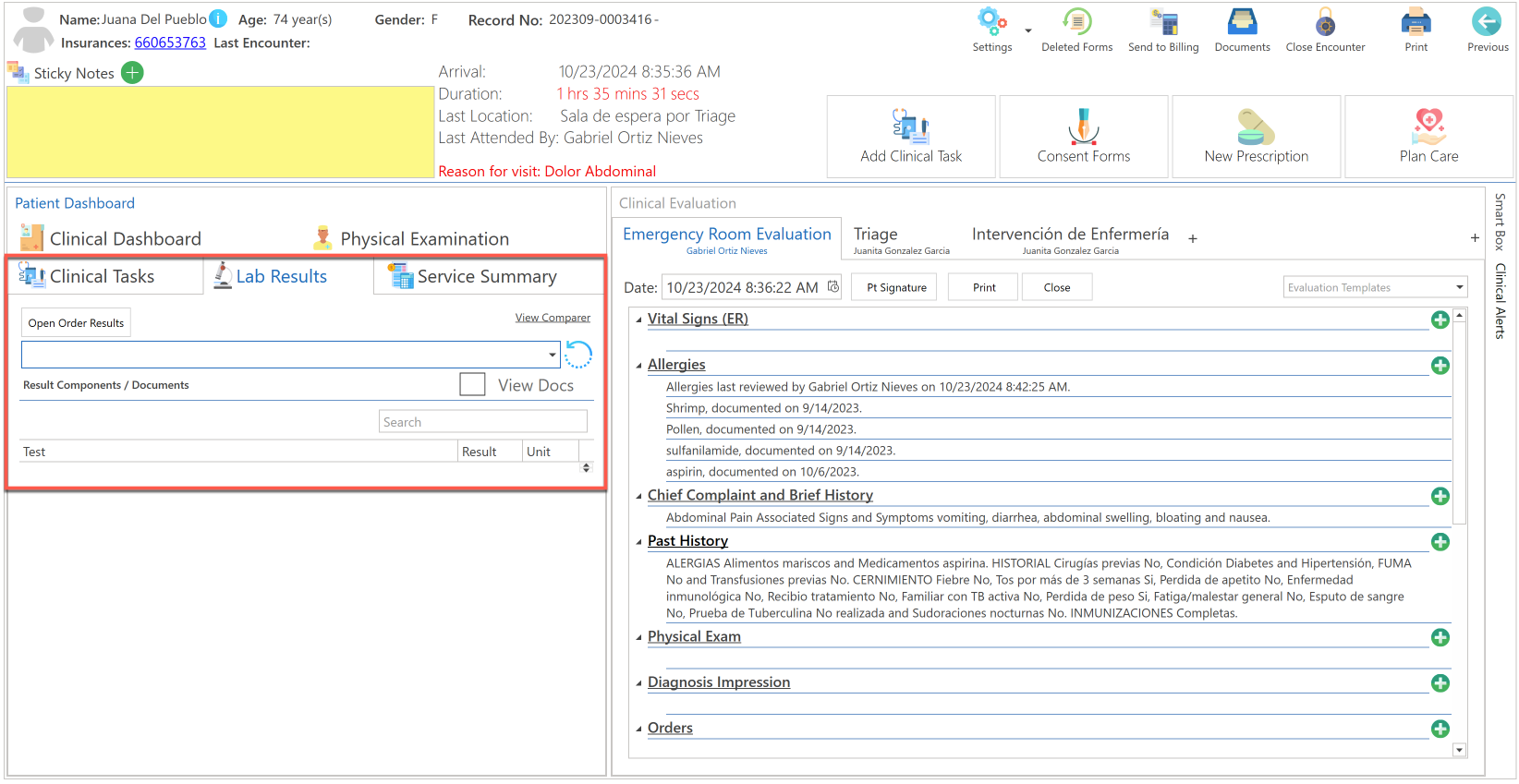Click the Close Encounter lock icon

pyautogui.click(x=1325, y=20)
